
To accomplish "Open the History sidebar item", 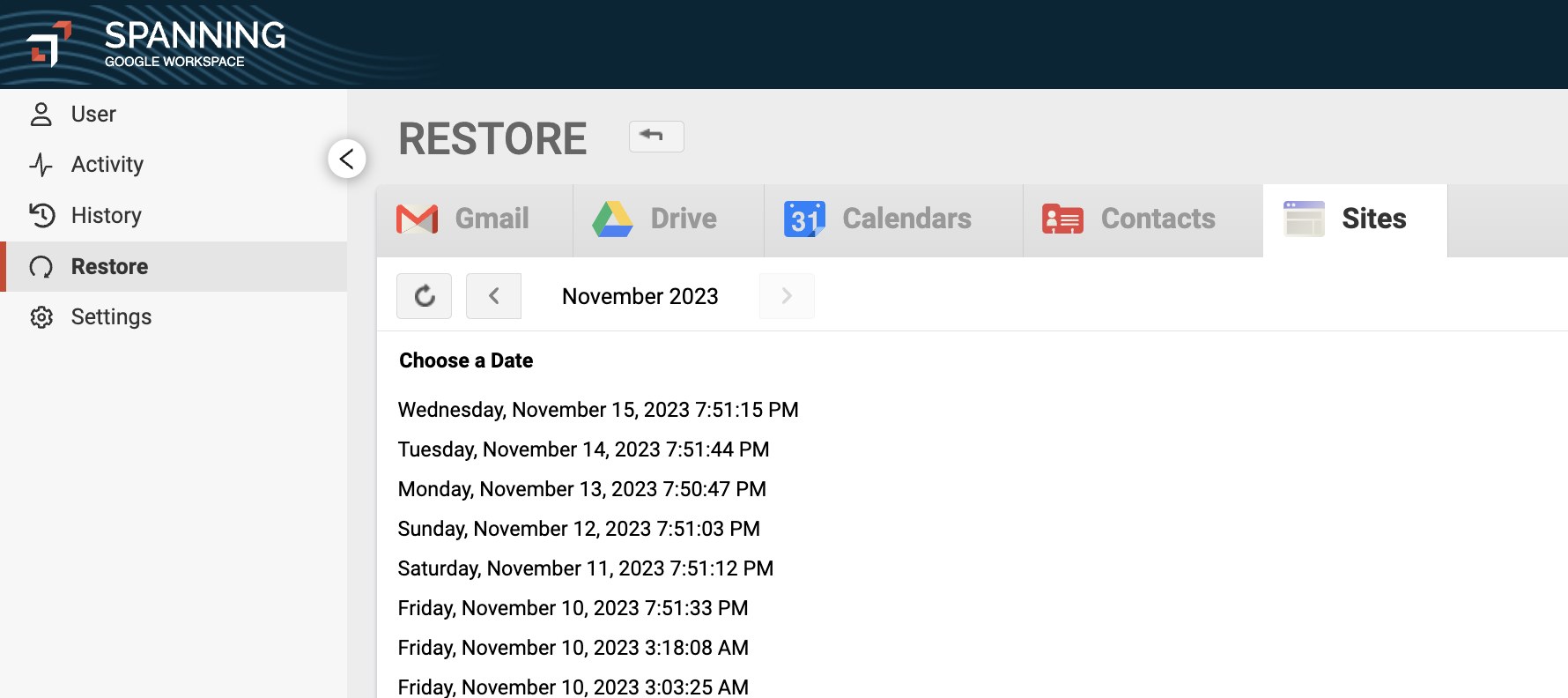I will pyautogui.click(x=174, y=215).
